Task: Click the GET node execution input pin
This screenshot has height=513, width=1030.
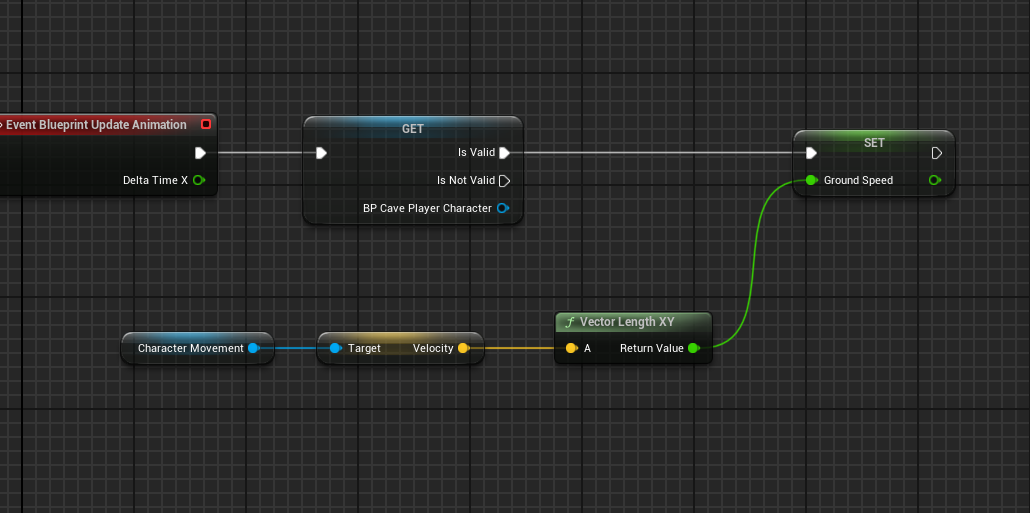Action: point(321,153)
